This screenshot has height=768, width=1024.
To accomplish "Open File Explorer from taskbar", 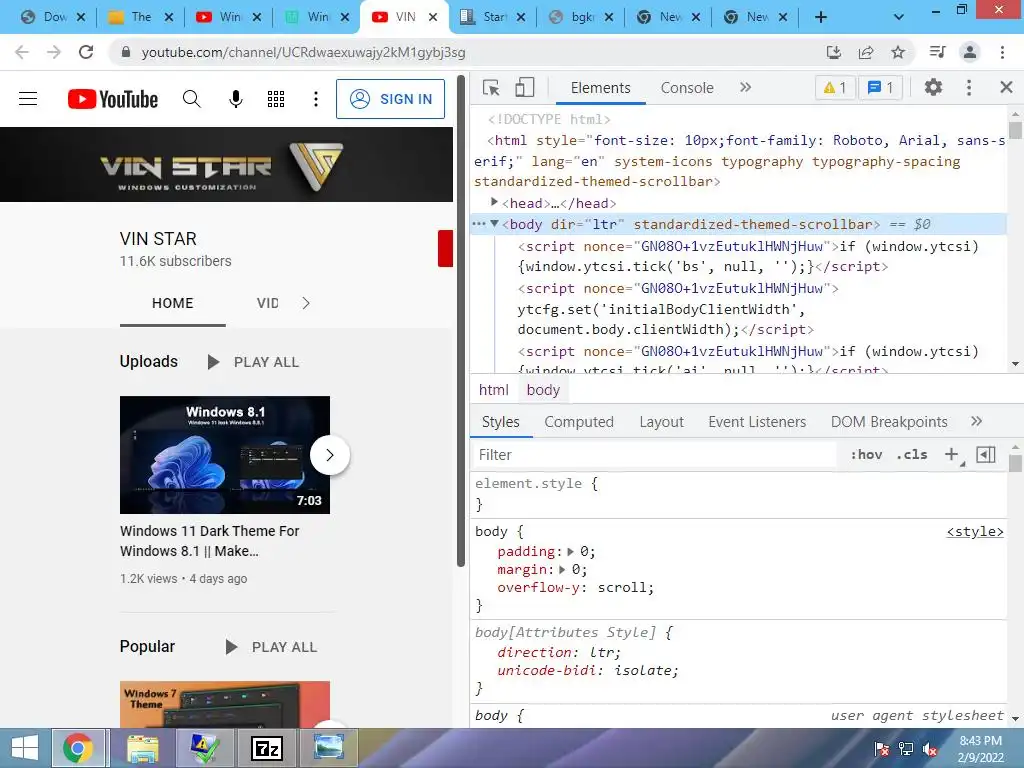I will pyautogui.click(x=142, y=748).
